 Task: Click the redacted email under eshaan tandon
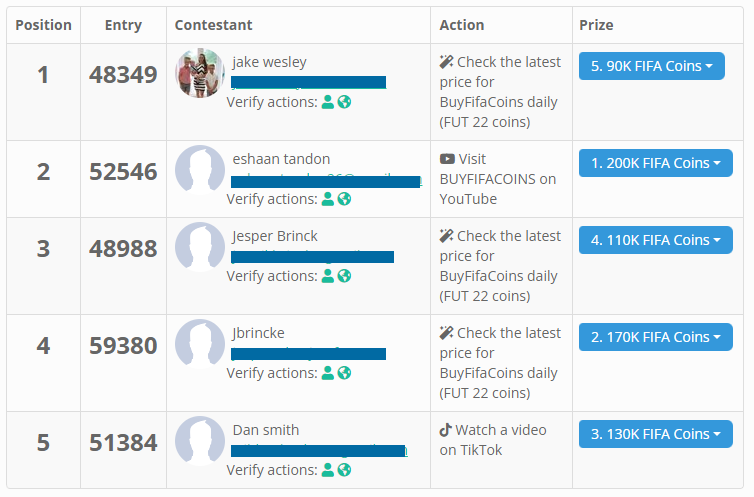326,182
